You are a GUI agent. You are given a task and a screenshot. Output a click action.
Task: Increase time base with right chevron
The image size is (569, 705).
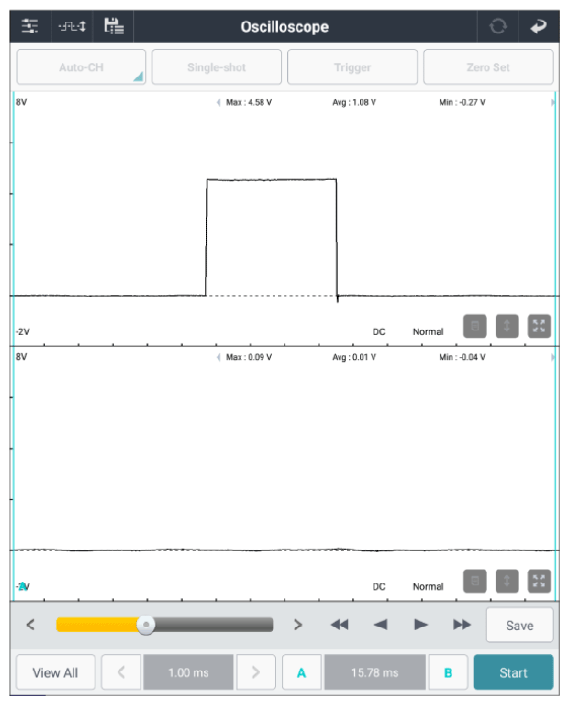(256, 672)
